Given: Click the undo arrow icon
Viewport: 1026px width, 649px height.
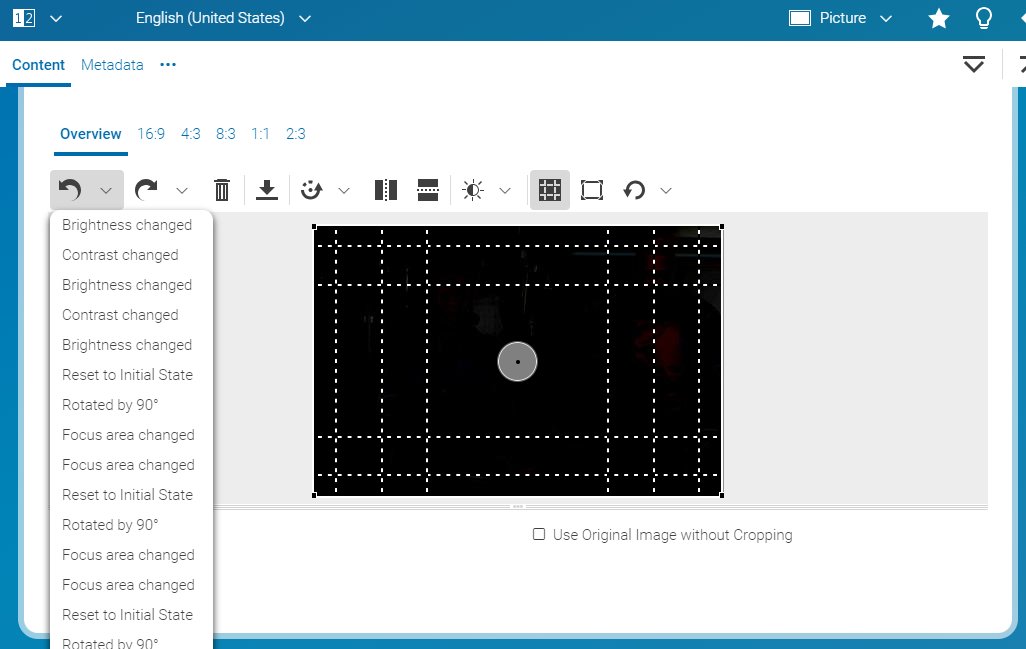Looking at the screenshot, I should (x=70, y=190).
